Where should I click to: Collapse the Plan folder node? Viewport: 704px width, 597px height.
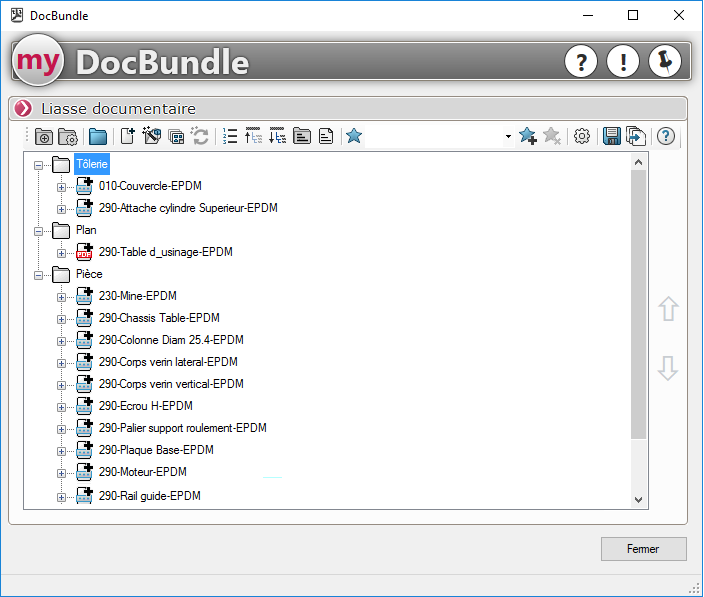coord(40,231)
